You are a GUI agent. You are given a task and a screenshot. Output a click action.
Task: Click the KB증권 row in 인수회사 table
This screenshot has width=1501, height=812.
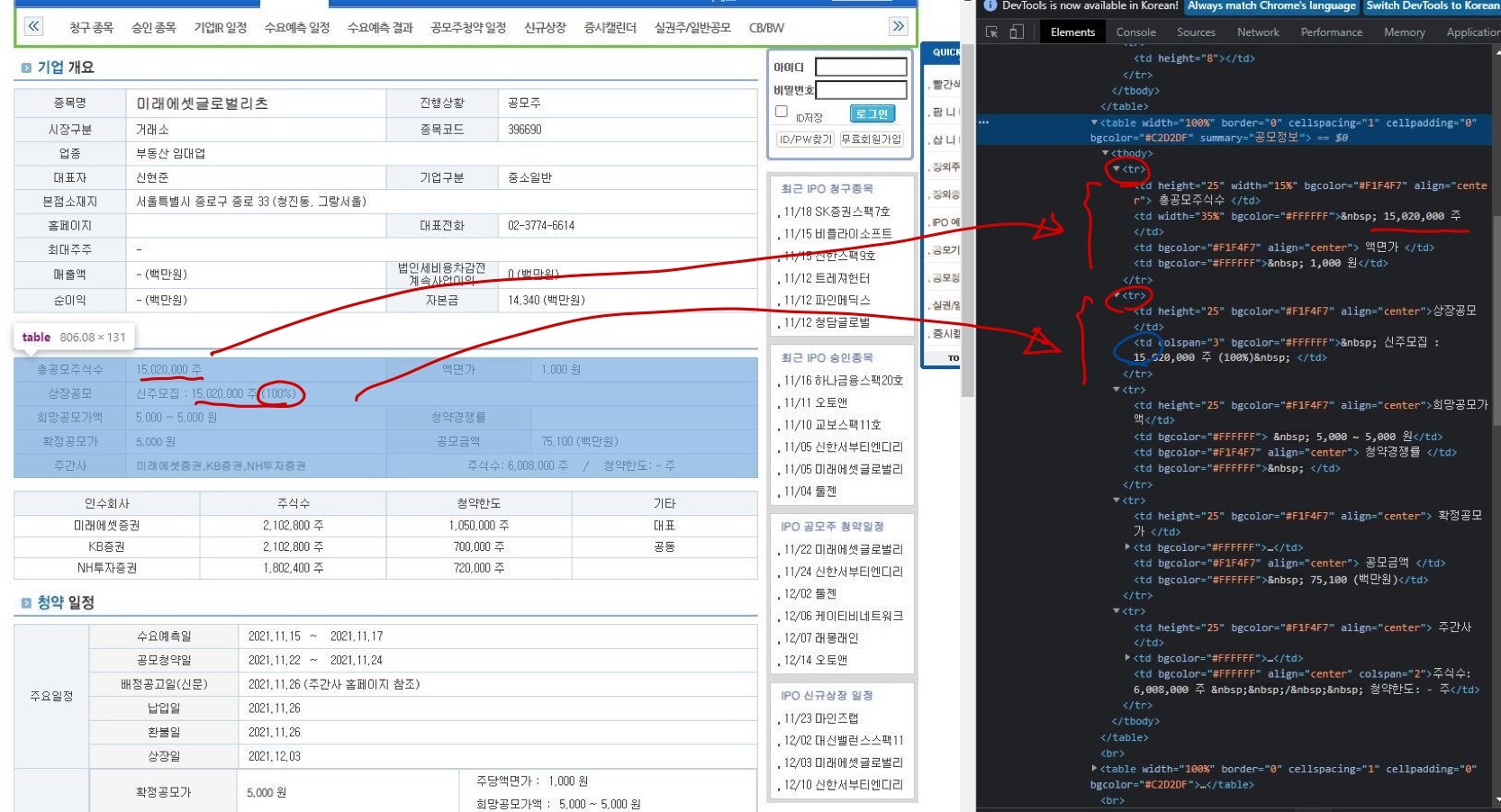tap(385, 547)
